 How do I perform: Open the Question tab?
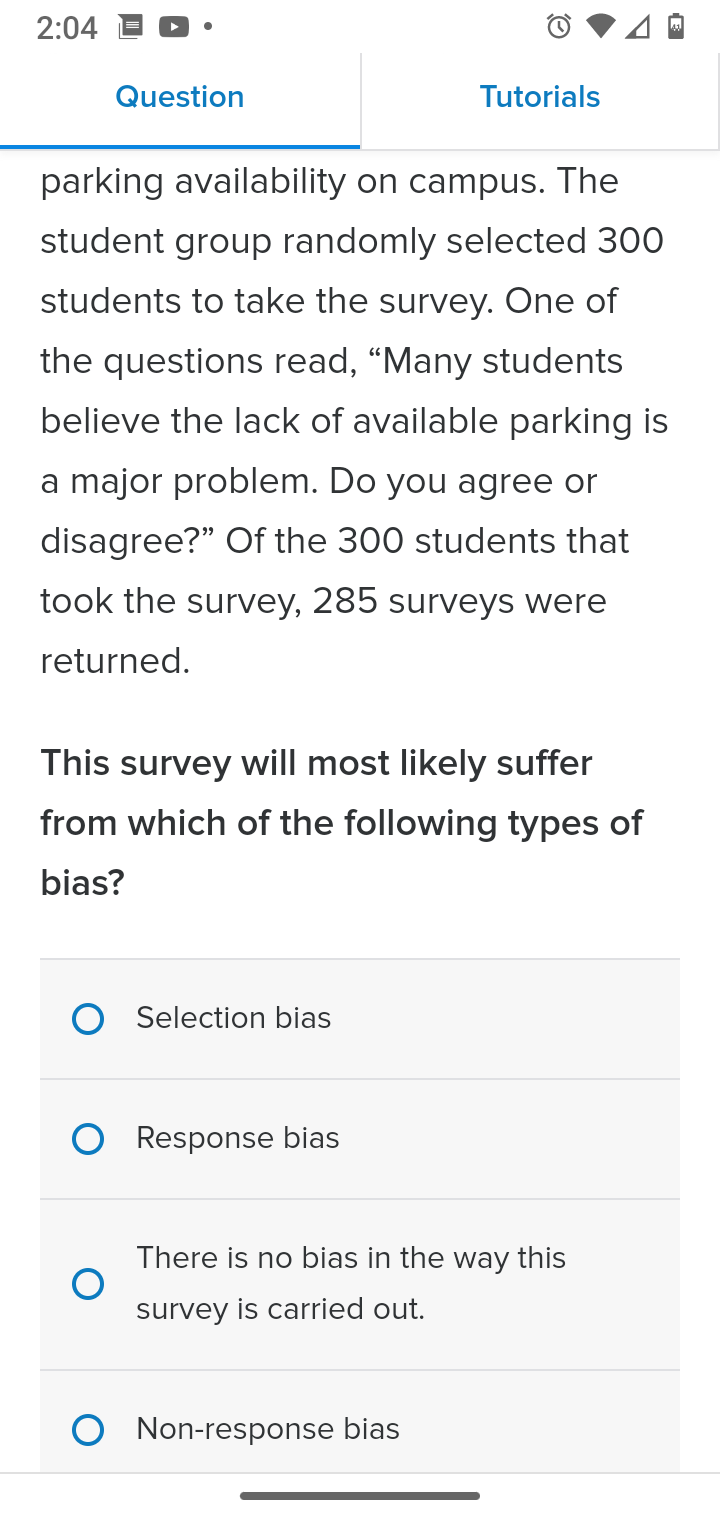[180, 98]
